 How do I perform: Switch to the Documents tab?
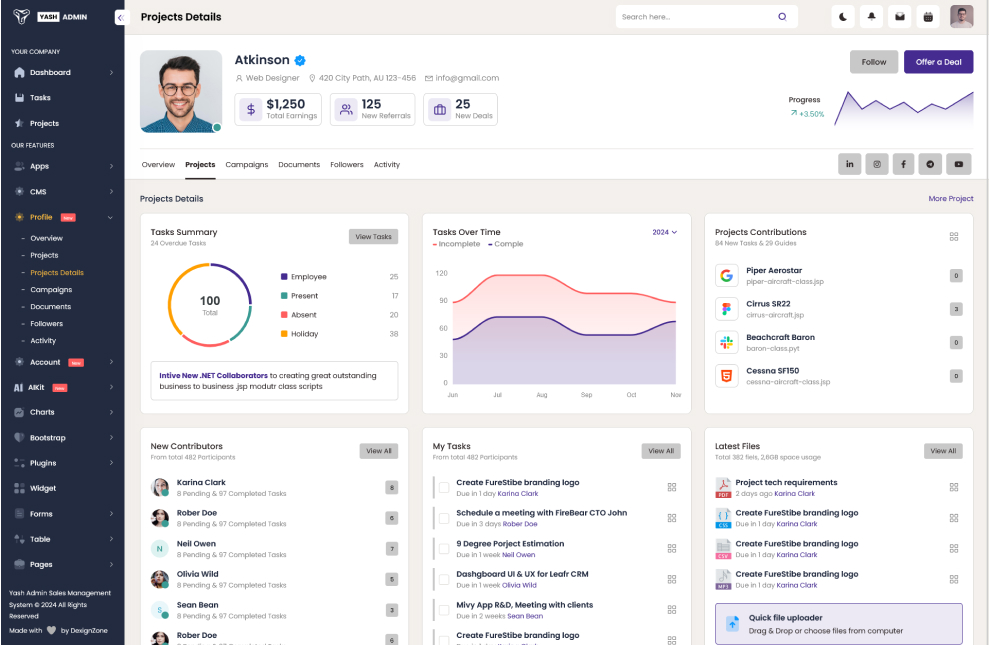click(299, 165)
